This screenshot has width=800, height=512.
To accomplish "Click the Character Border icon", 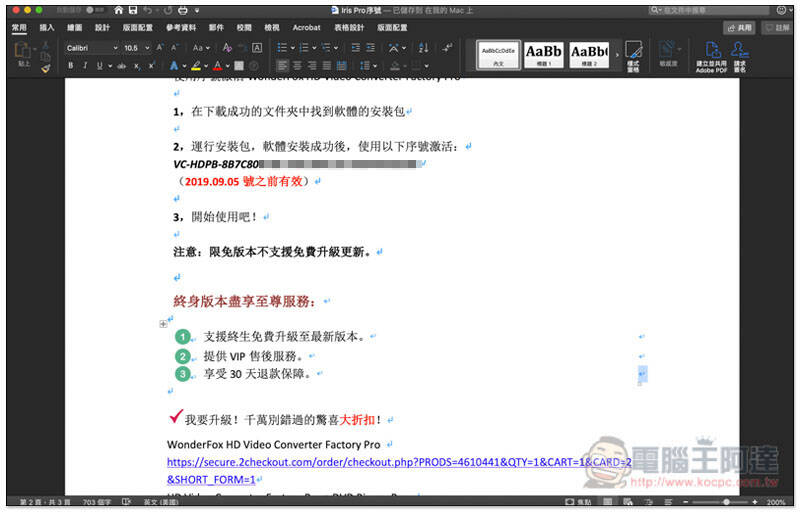I will [x=257, y=47].
